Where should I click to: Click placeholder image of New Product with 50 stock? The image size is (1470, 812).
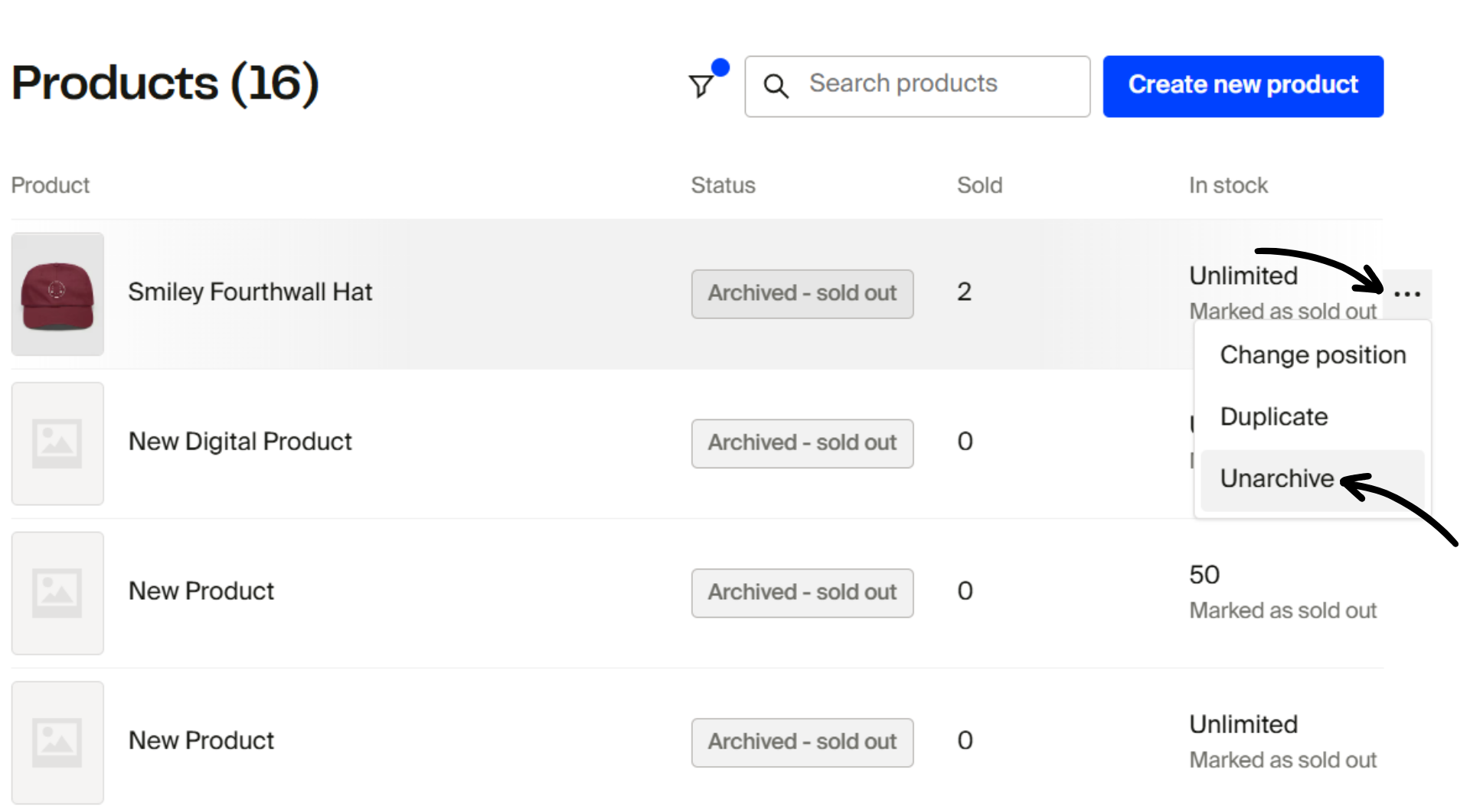pyautogui.click(x=57, y=592)
